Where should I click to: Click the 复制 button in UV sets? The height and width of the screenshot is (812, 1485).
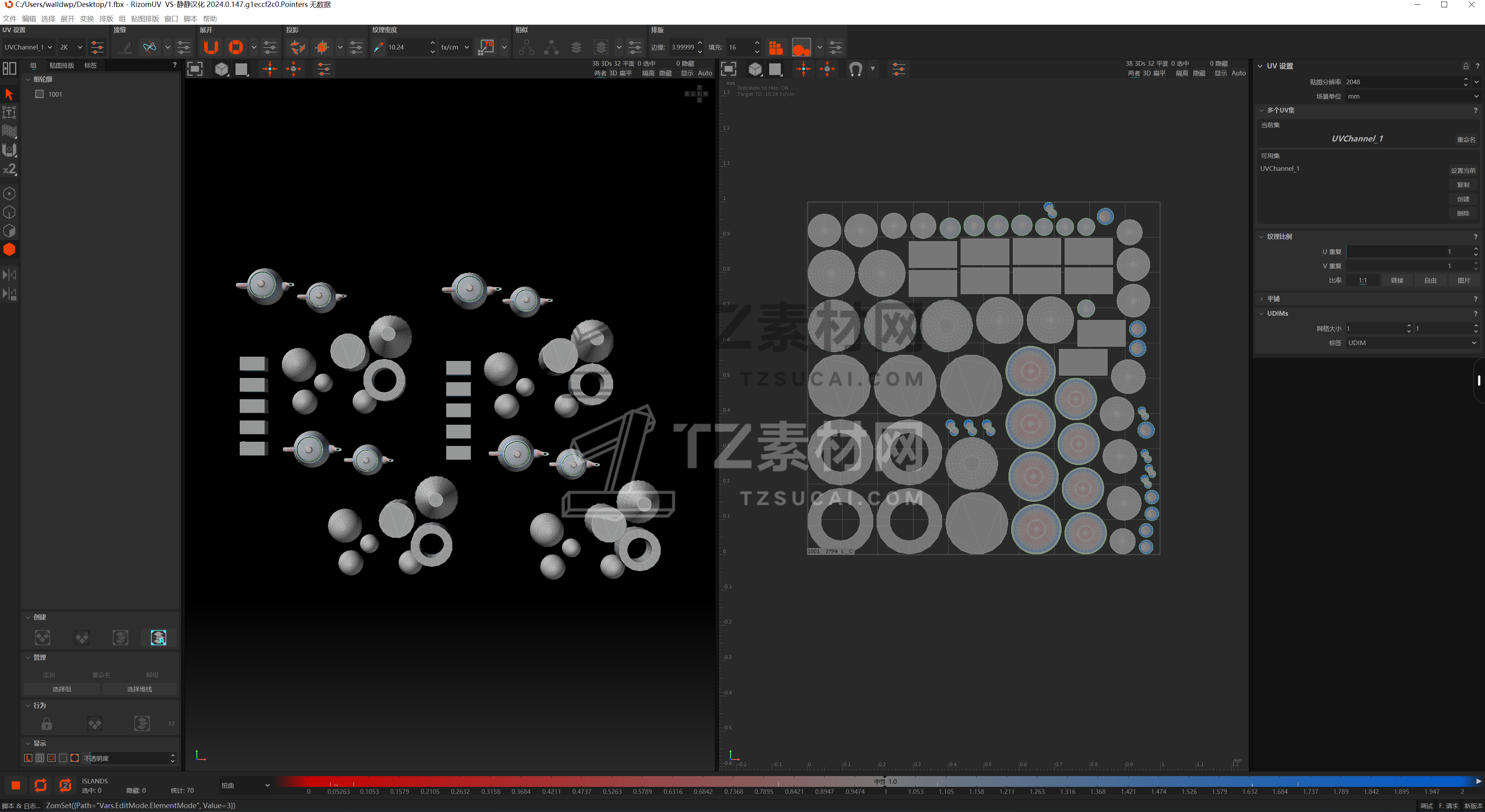coord(1463,185)
